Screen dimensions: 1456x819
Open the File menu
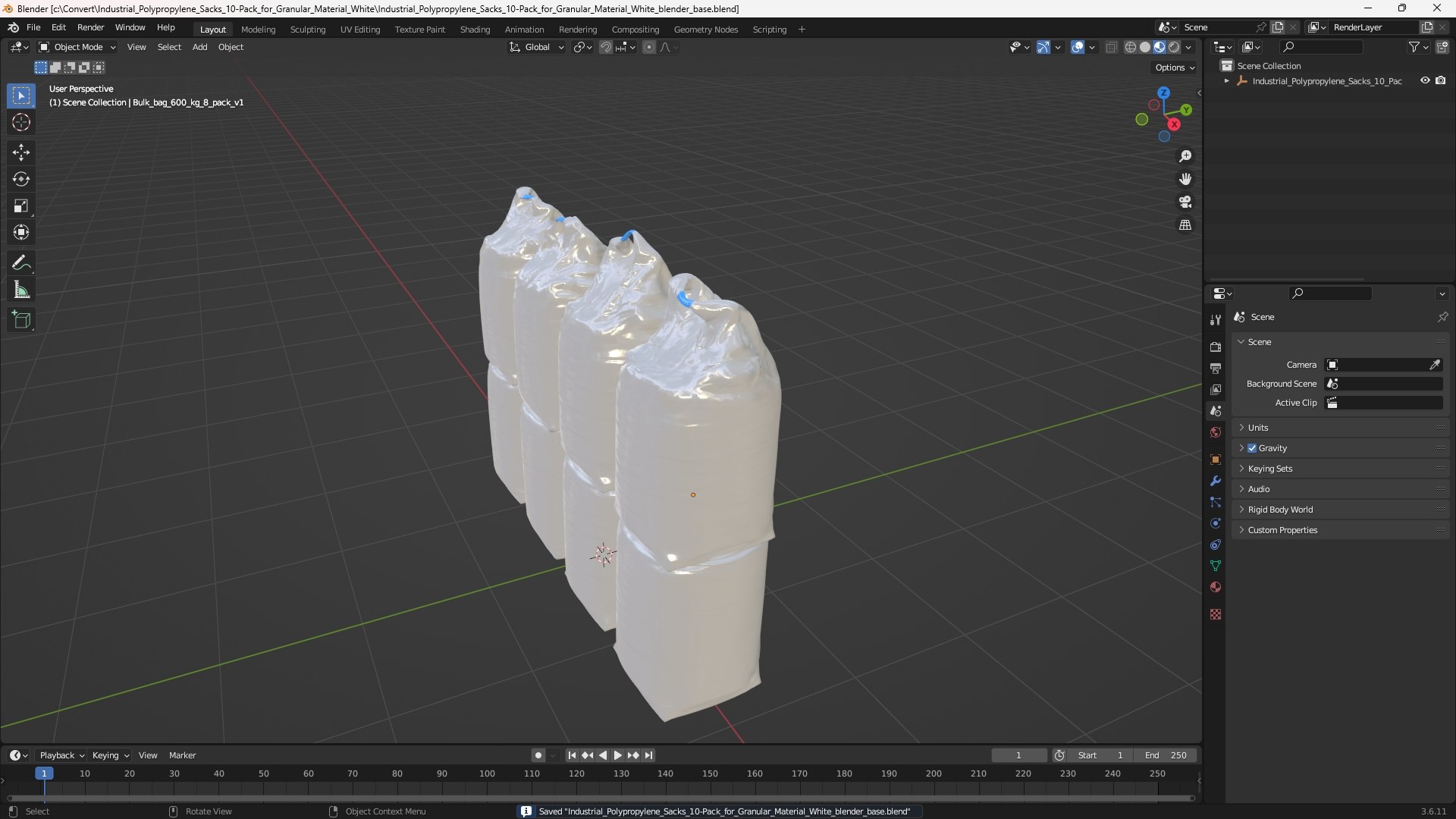(x=33, y=27)
